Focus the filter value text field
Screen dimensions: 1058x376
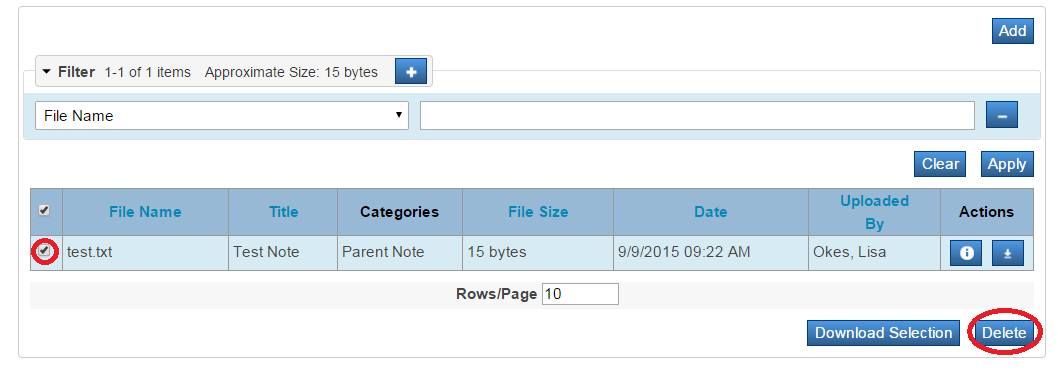pos(698,115)
